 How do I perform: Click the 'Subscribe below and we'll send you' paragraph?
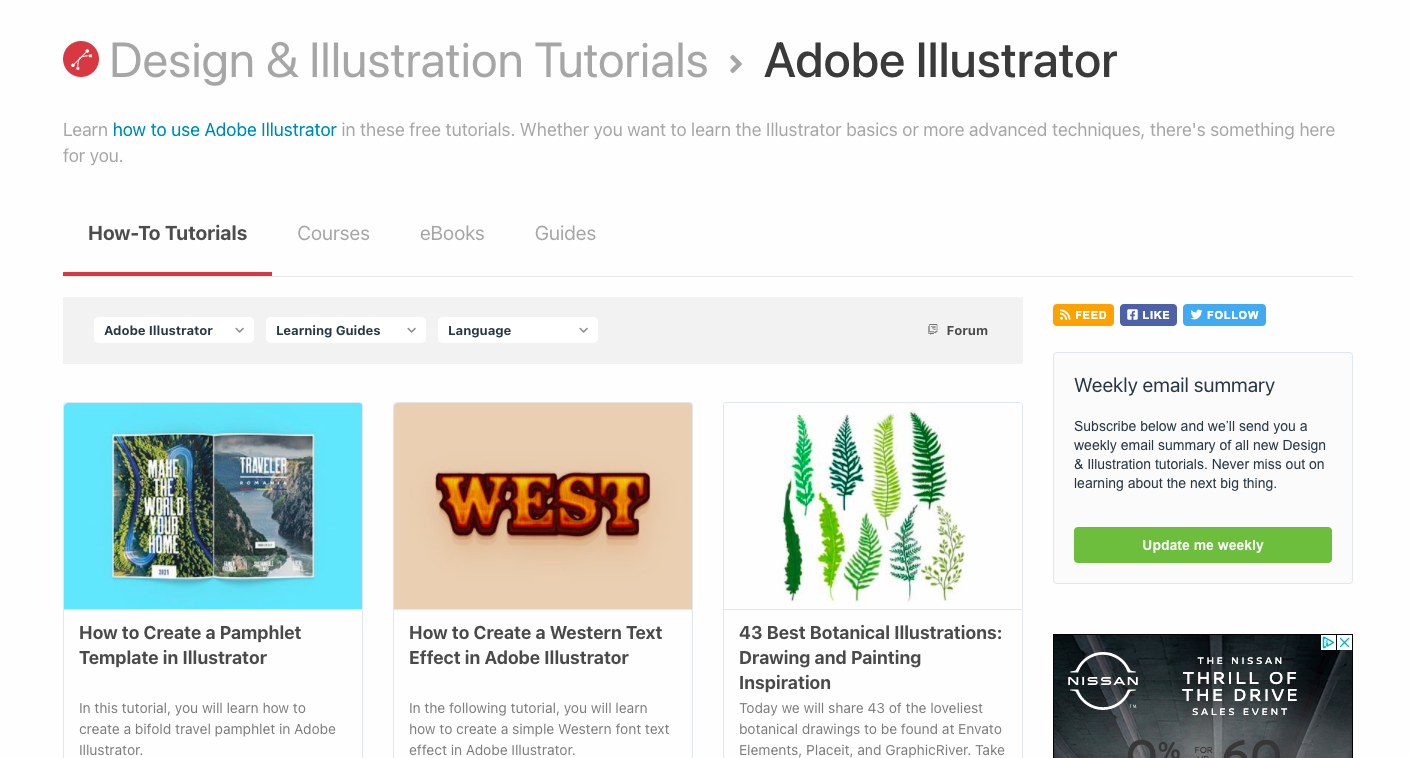[x=1200, y=455]
